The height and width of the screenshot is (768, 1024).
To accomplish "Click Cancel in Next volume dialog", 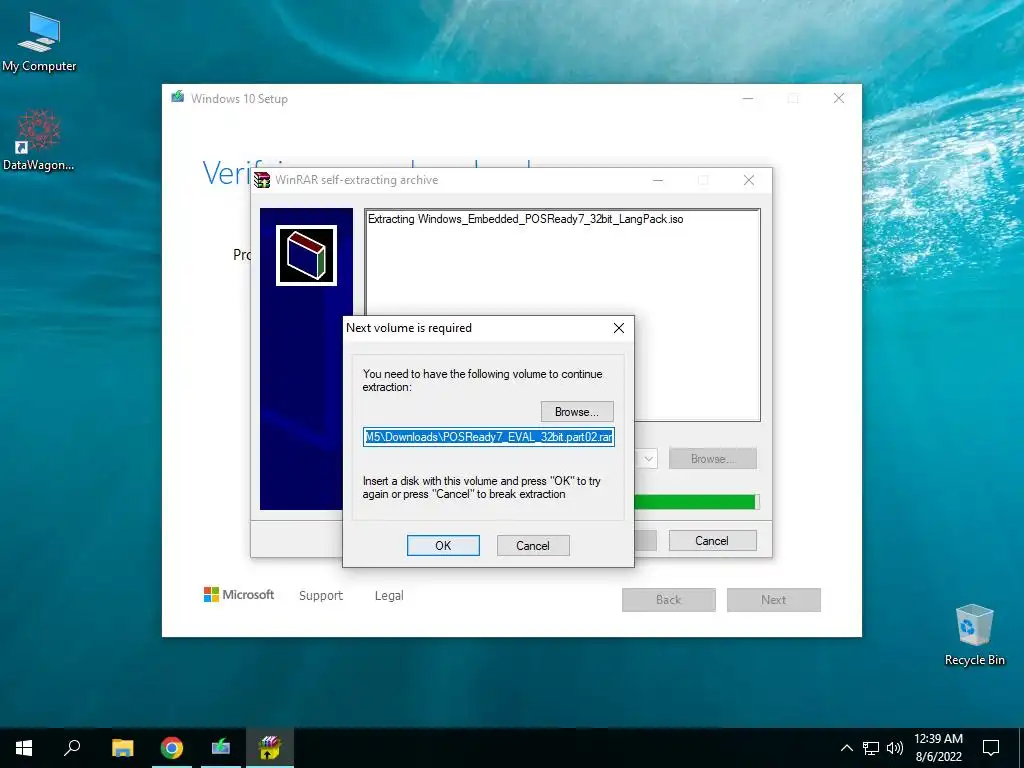I will (x=533, y=545).
